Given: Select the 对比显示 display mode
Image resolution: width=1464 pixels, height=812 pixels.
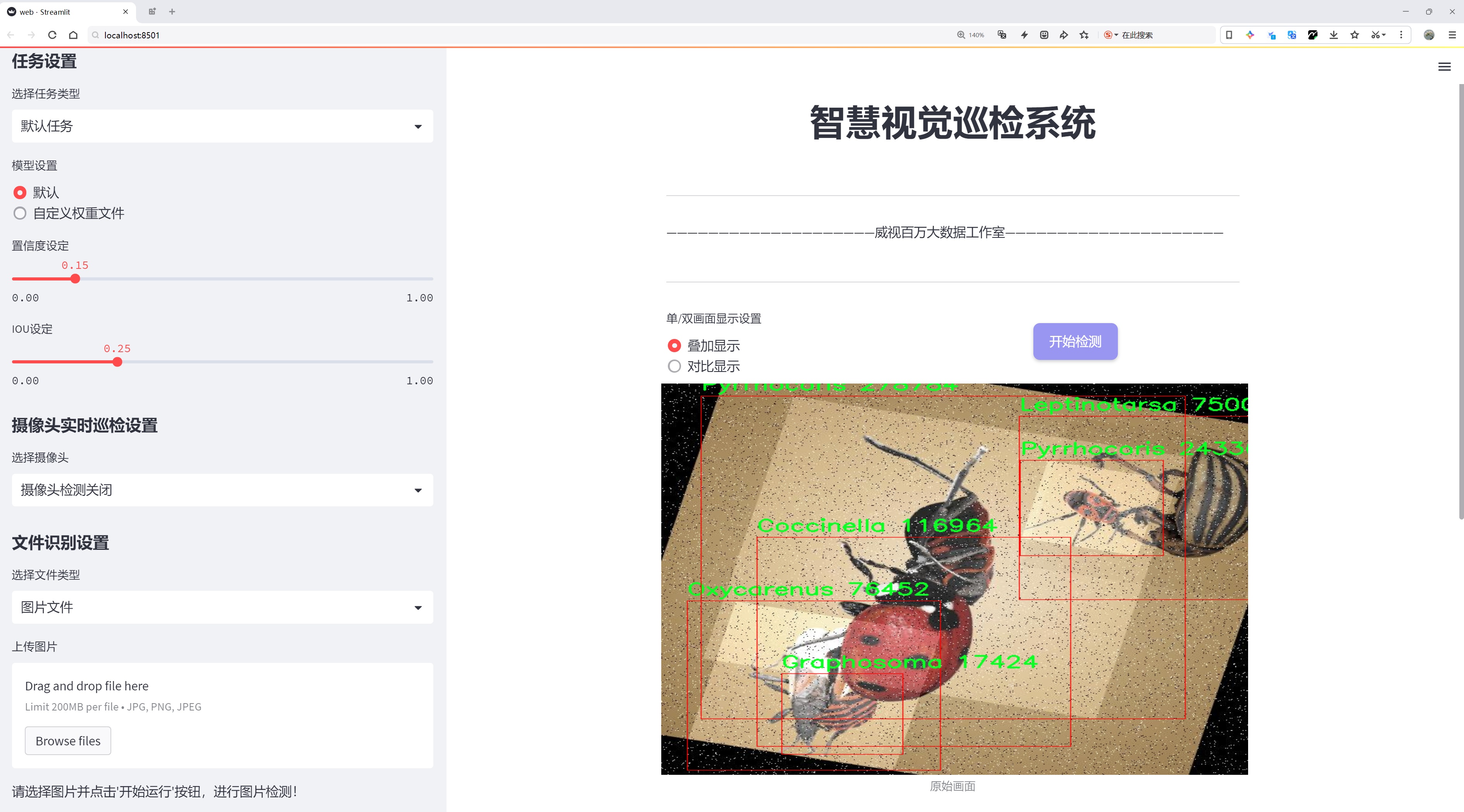Looking at the screenshot, I should tap(674, 366).
